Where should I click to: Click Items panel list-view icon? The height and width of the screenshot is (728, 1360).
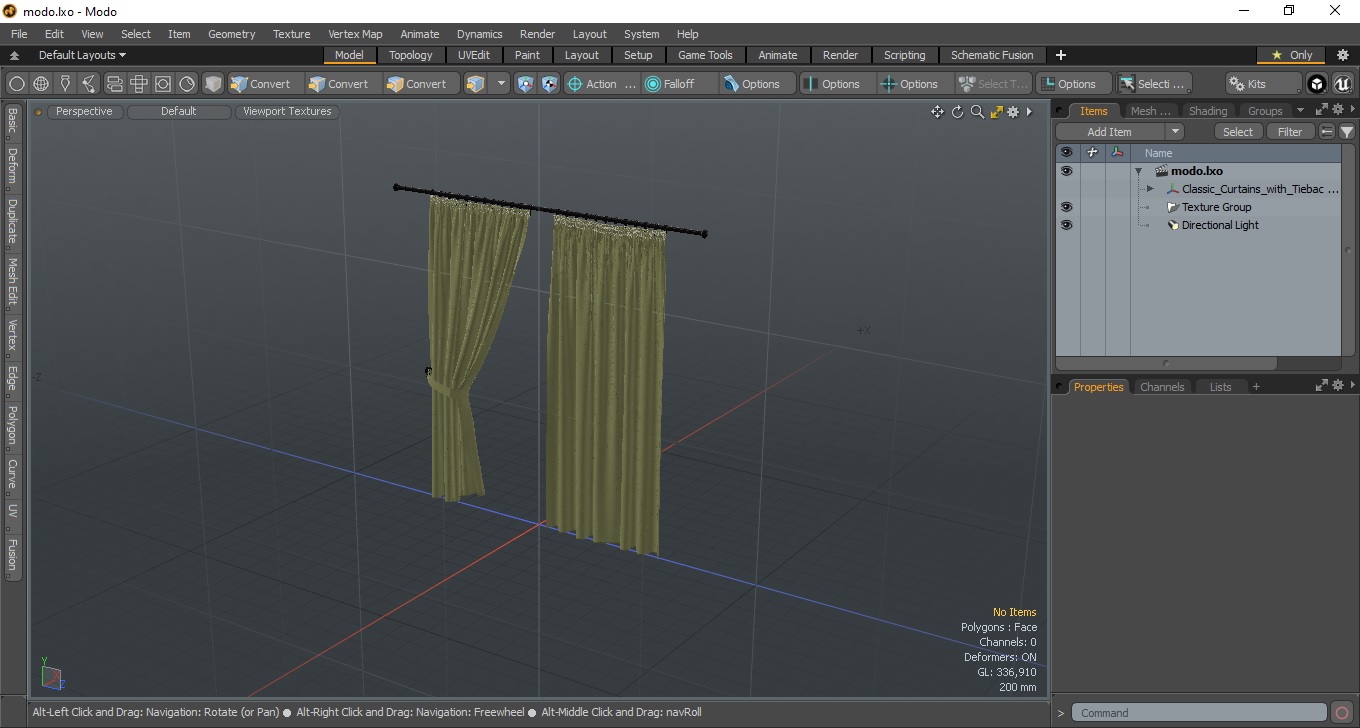click(1327, 132)
